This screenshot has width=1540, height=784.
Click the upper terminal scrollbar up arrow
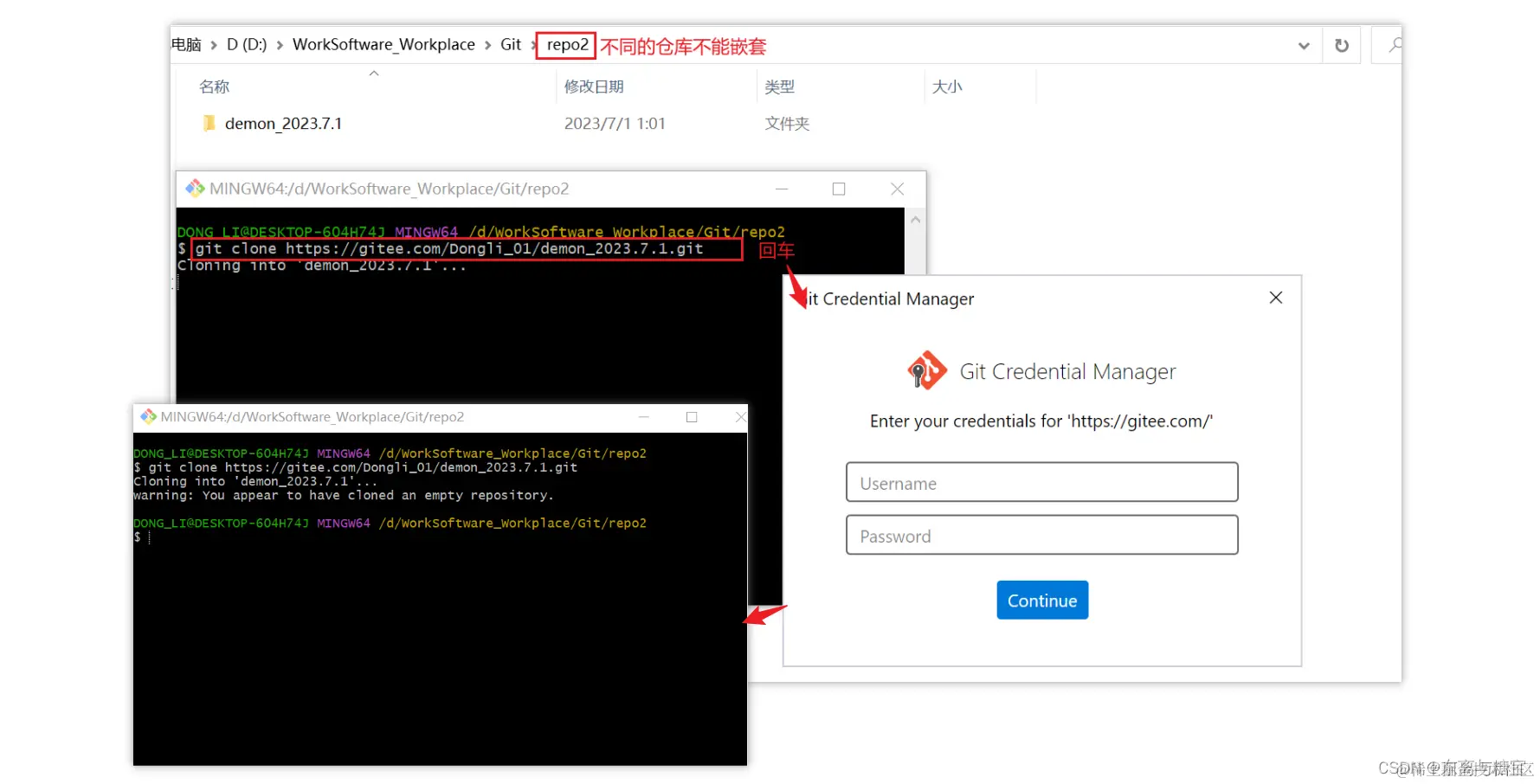point(915,220)
